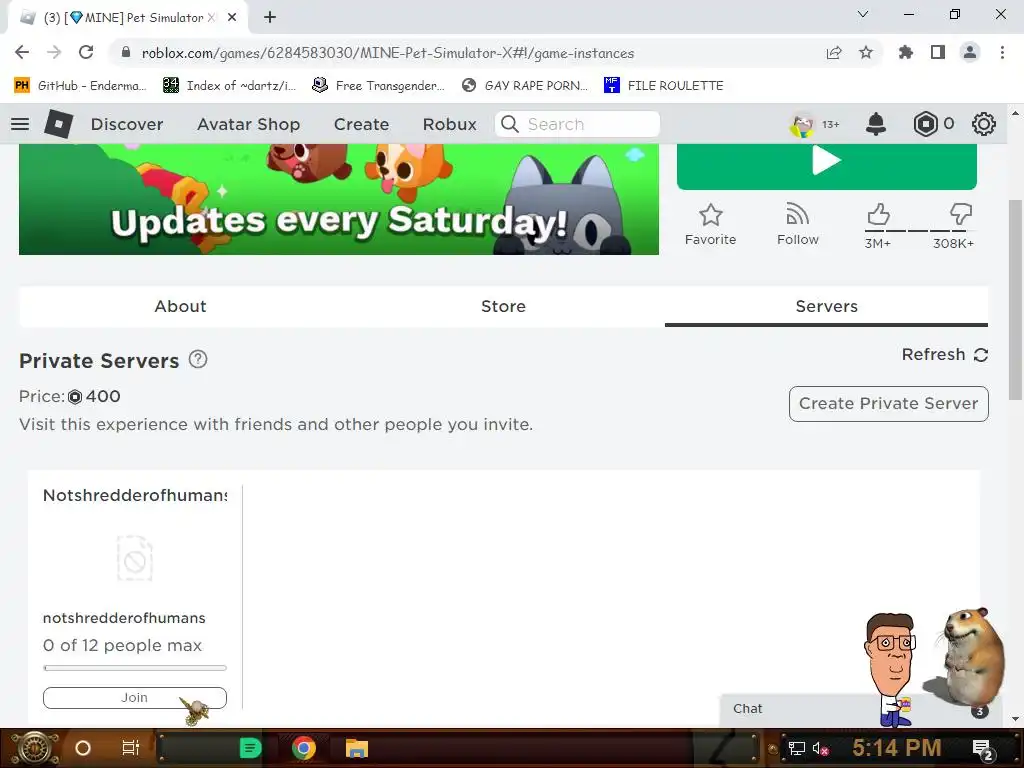Click the server player capacity bar
This screenshot has width=1024, height=768.
pos(135,667)
